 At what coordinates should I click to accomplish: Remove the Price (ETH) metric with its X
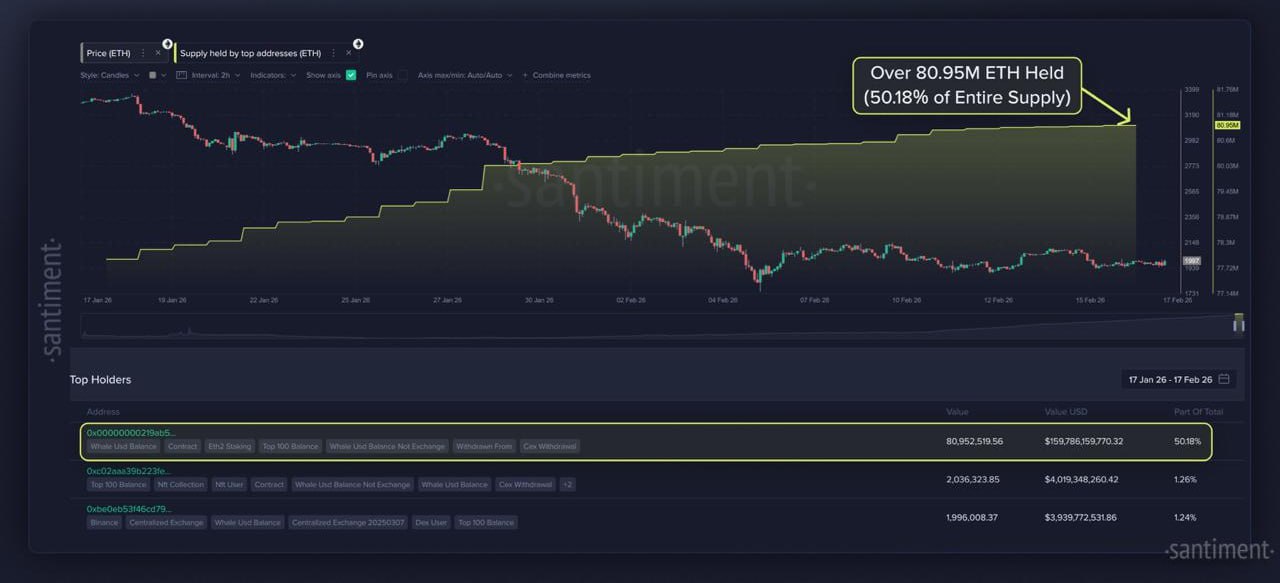(158, 53)
